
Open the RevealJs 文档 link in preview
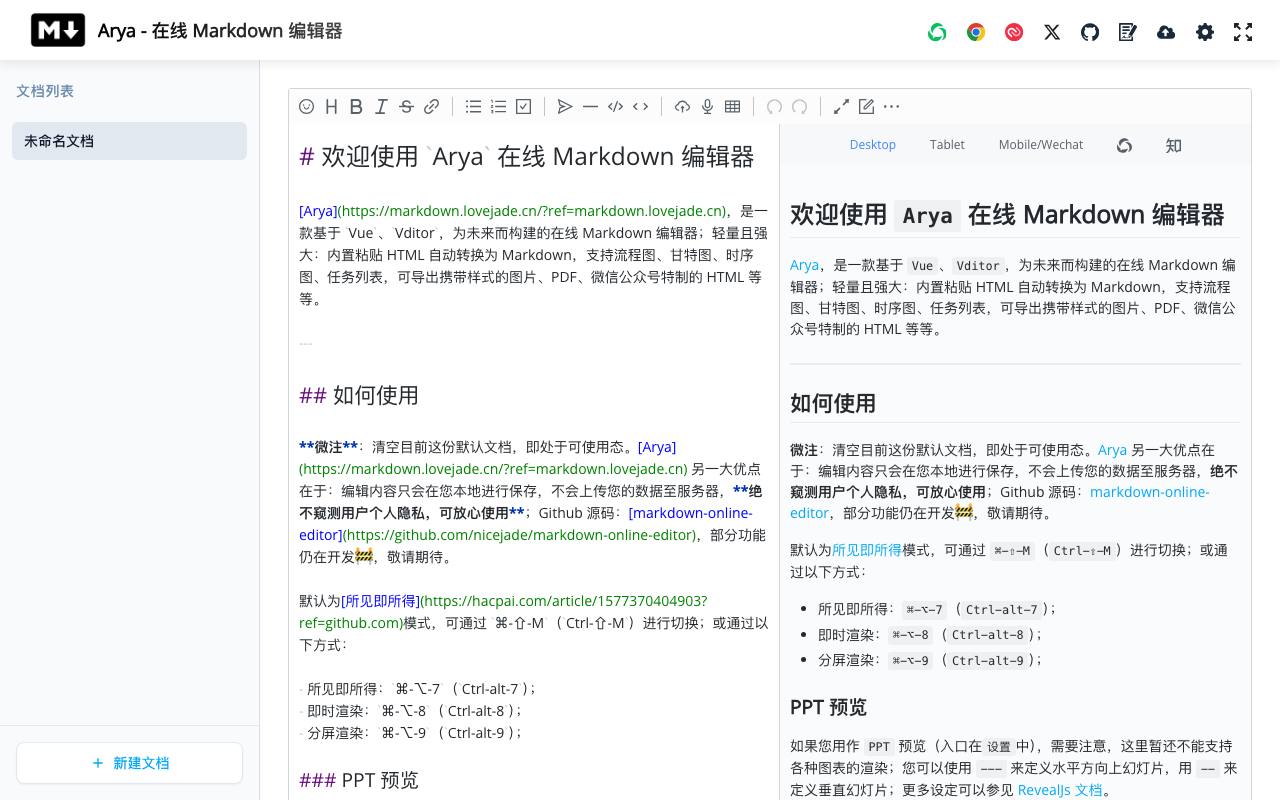point(1060,790)
